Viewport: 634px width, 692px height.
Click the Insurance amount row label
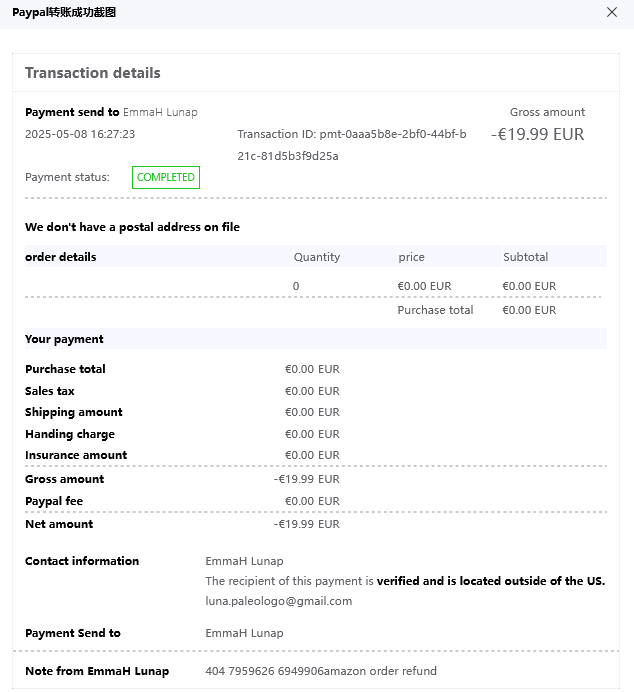(x=76, y=455)
